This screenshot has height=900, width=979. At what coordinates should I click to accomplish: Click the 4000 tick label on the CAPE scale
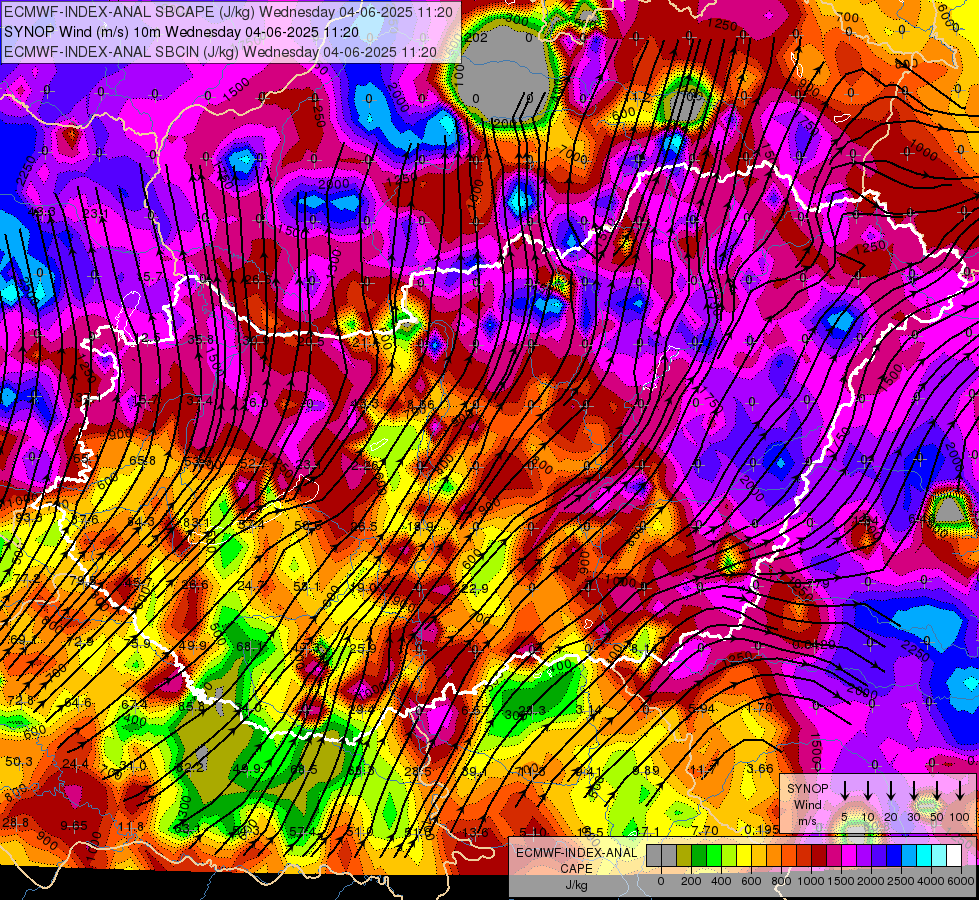coord(931,881)
